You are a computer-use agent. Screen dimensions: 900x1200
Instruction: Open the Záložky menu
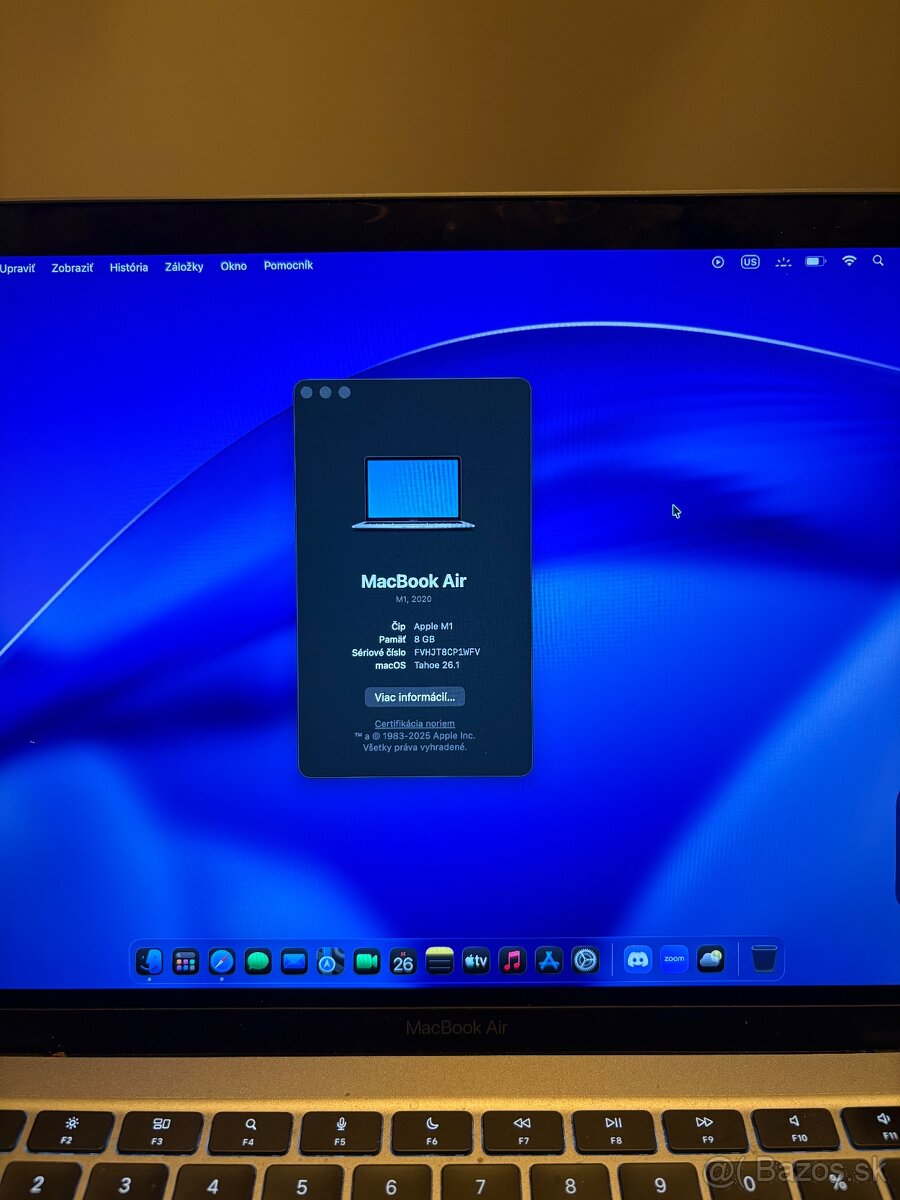(x=182, y=266)
